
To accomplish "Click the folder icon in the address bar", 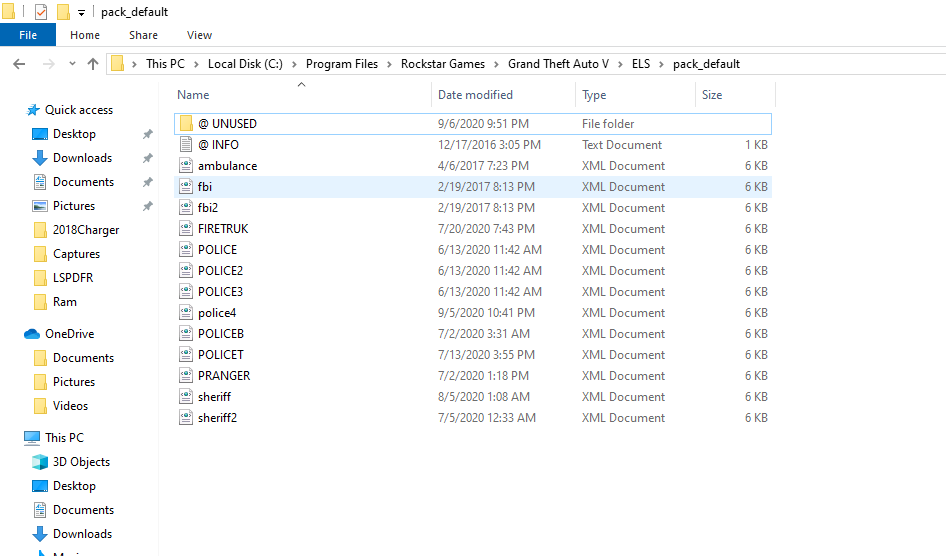I will 118,64.
